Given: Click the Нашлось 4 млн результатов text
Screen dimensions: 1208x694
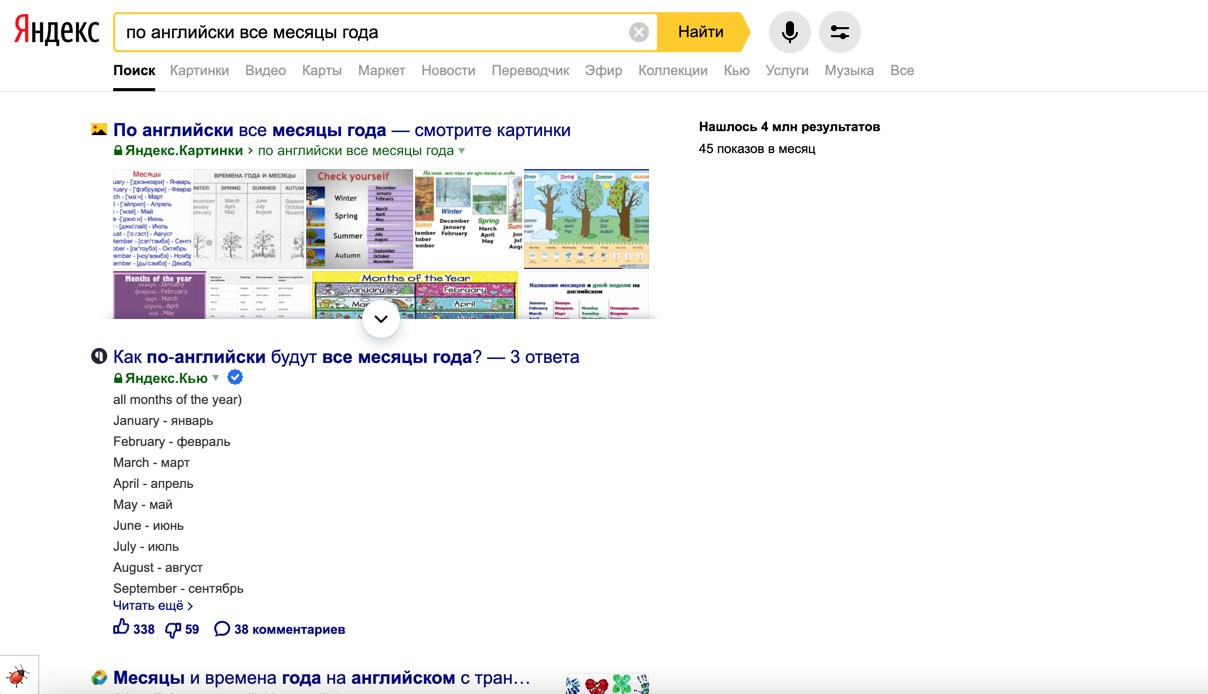Looking at the screenshot, I should pos(789,127).
